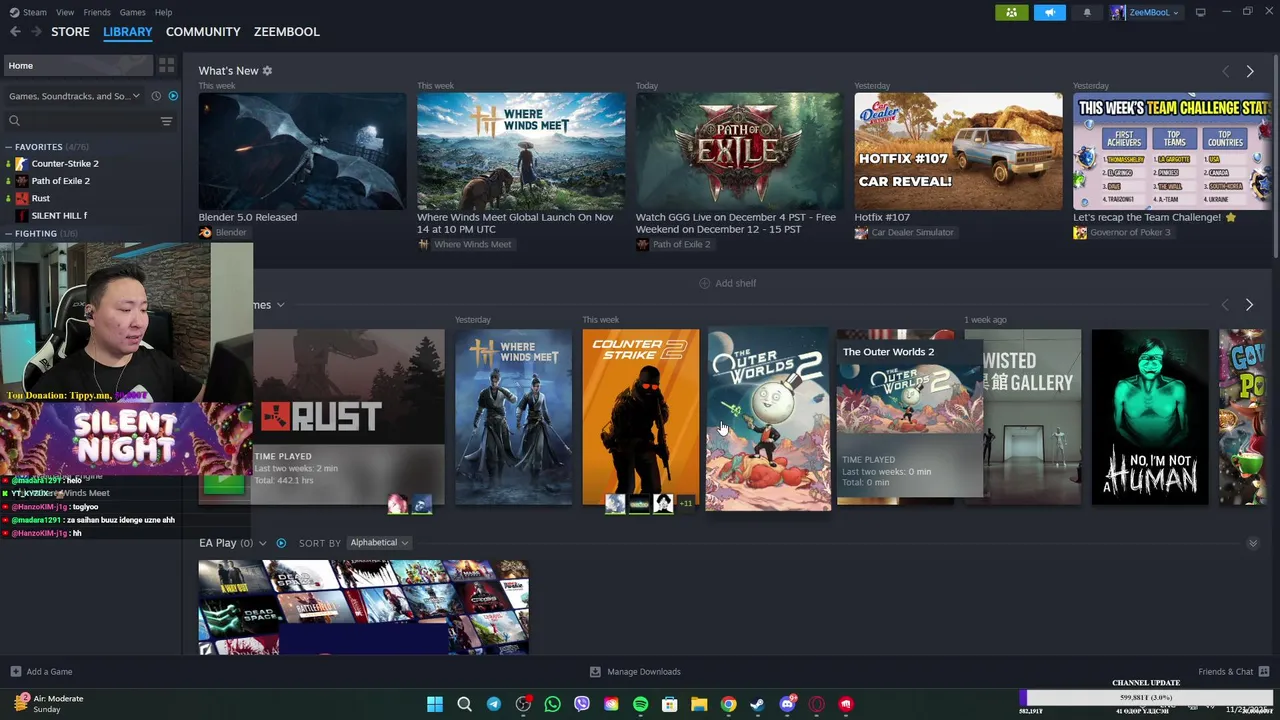Screen dimensions: 1280x720
Task: Click the Manage Downloads icon
Action: (595, 672)
